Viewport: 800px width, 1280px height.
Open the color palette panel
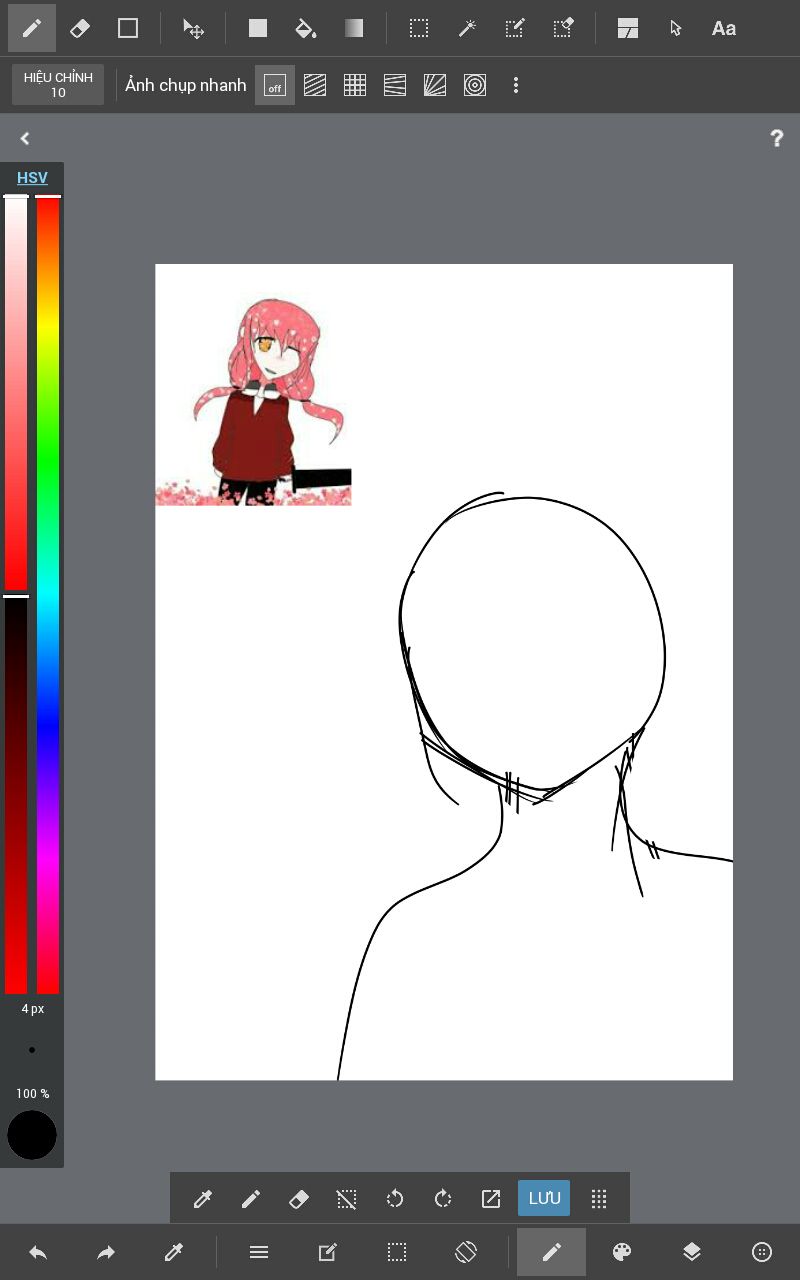622,1252
